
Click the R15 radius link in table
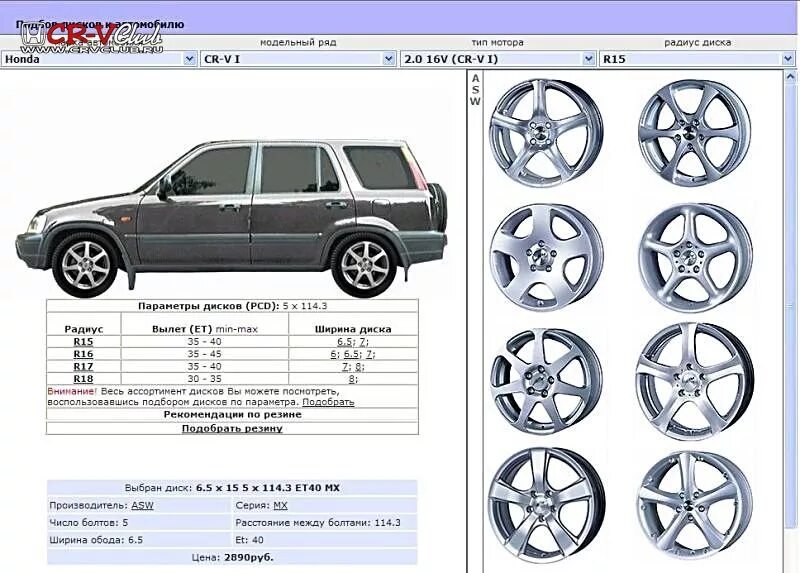[83, 341]
